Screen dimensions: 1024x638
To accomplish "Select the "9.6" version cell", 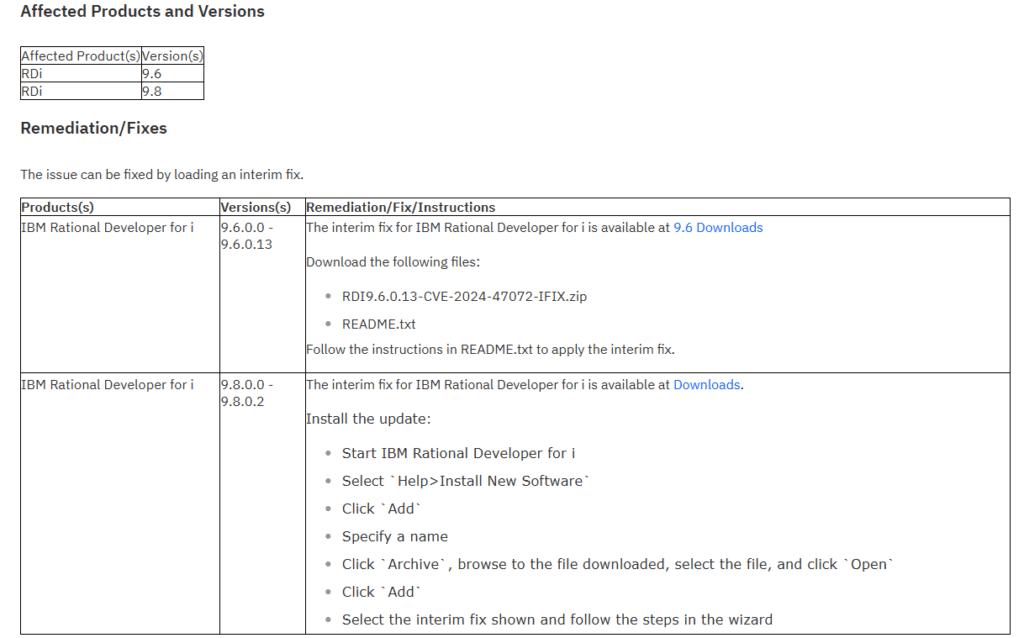I will tap(172, 73).
